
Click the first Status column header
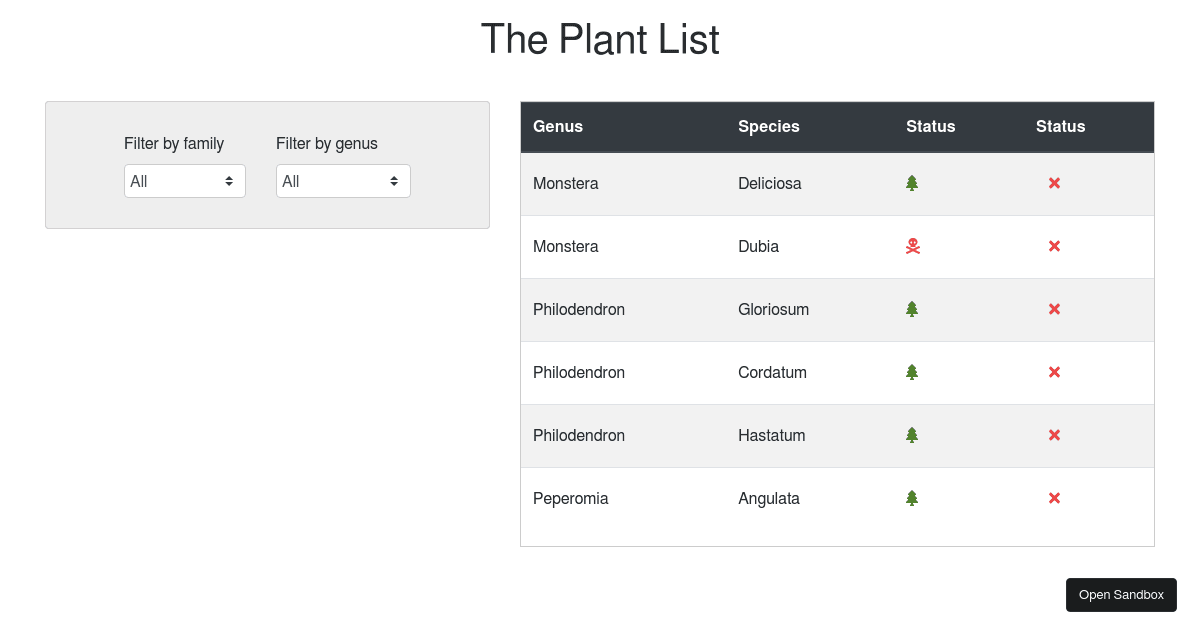930,126
